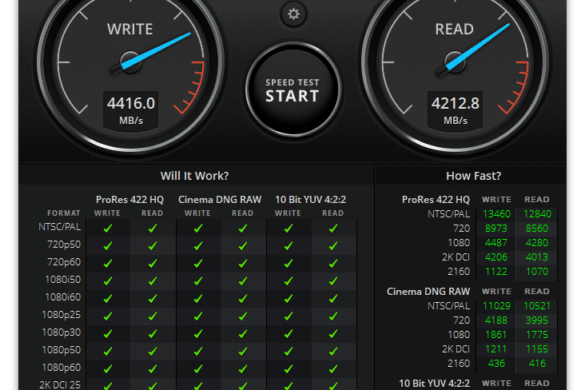Select the 1070 read value for 2160
The image size is (585, 390).
(x=537, y=271)
